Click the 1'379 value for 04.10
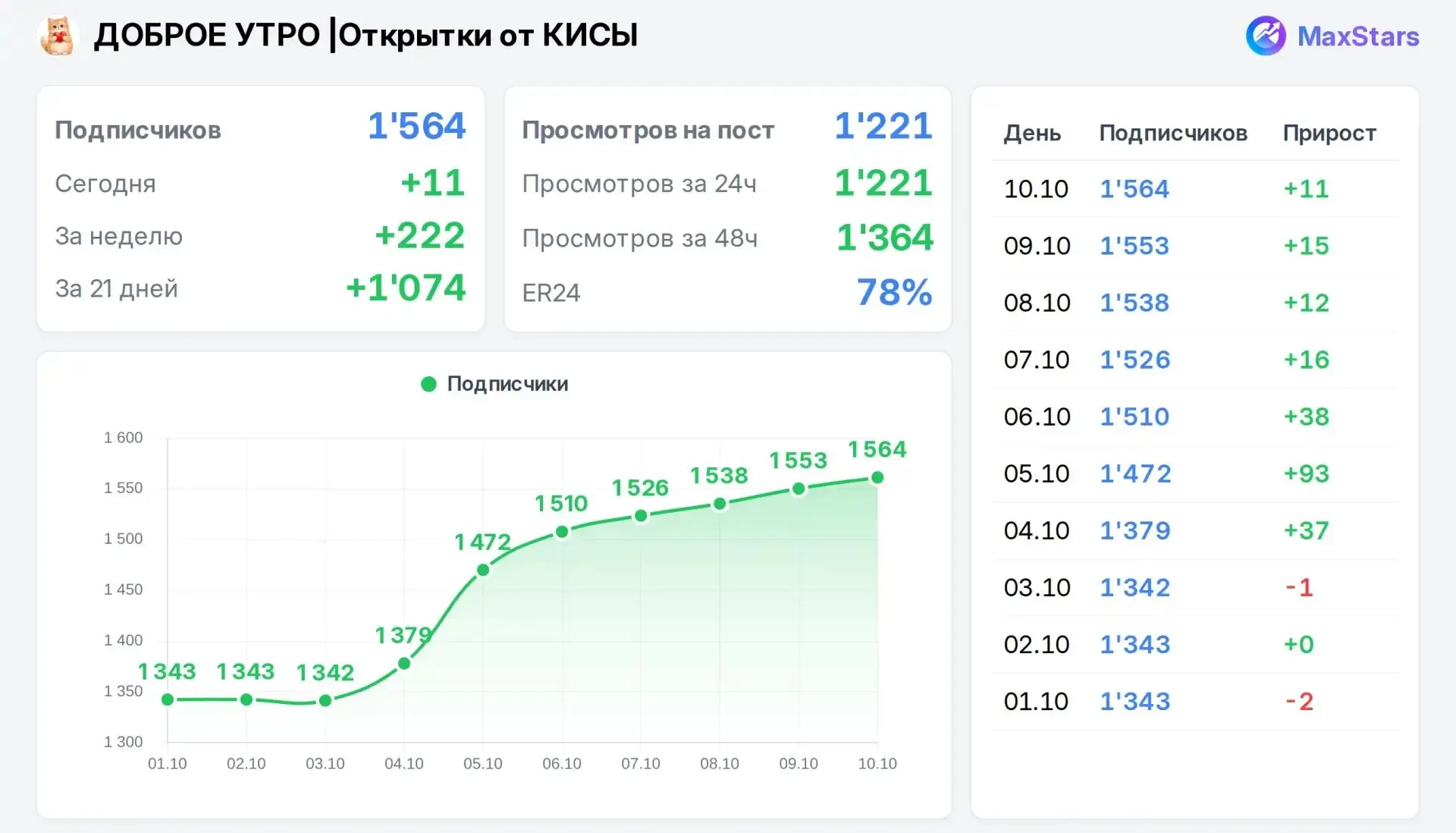 (x=1135, y=530)
